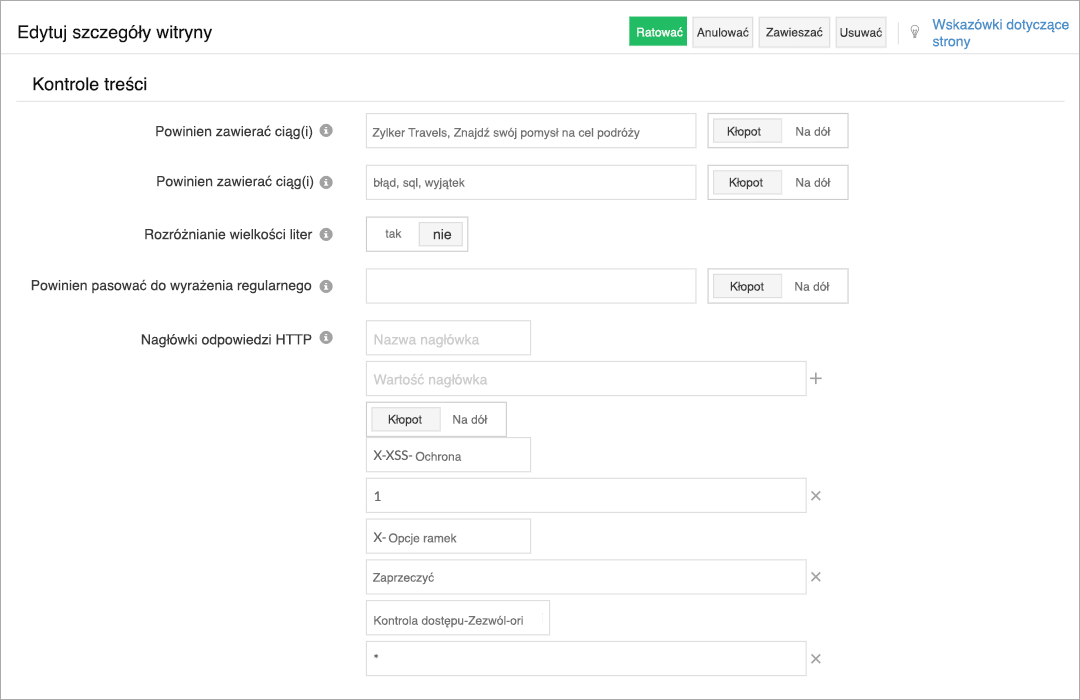Image resolution: width=1080 pixels, height=700 pixels.
Task: Open the Wskazówki dotyczące strony link
Action: point(999,32)
